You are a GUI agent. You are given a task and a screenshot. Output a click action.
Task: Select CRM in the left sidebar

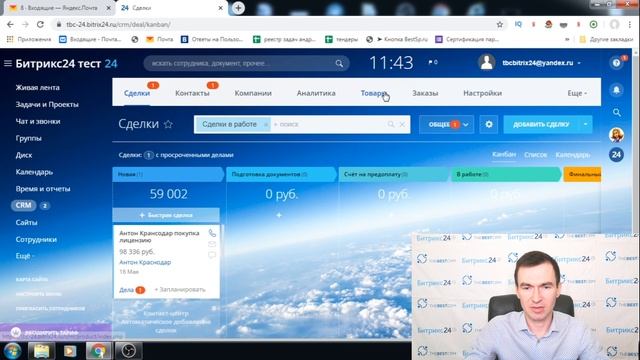[x=24, y=205]
